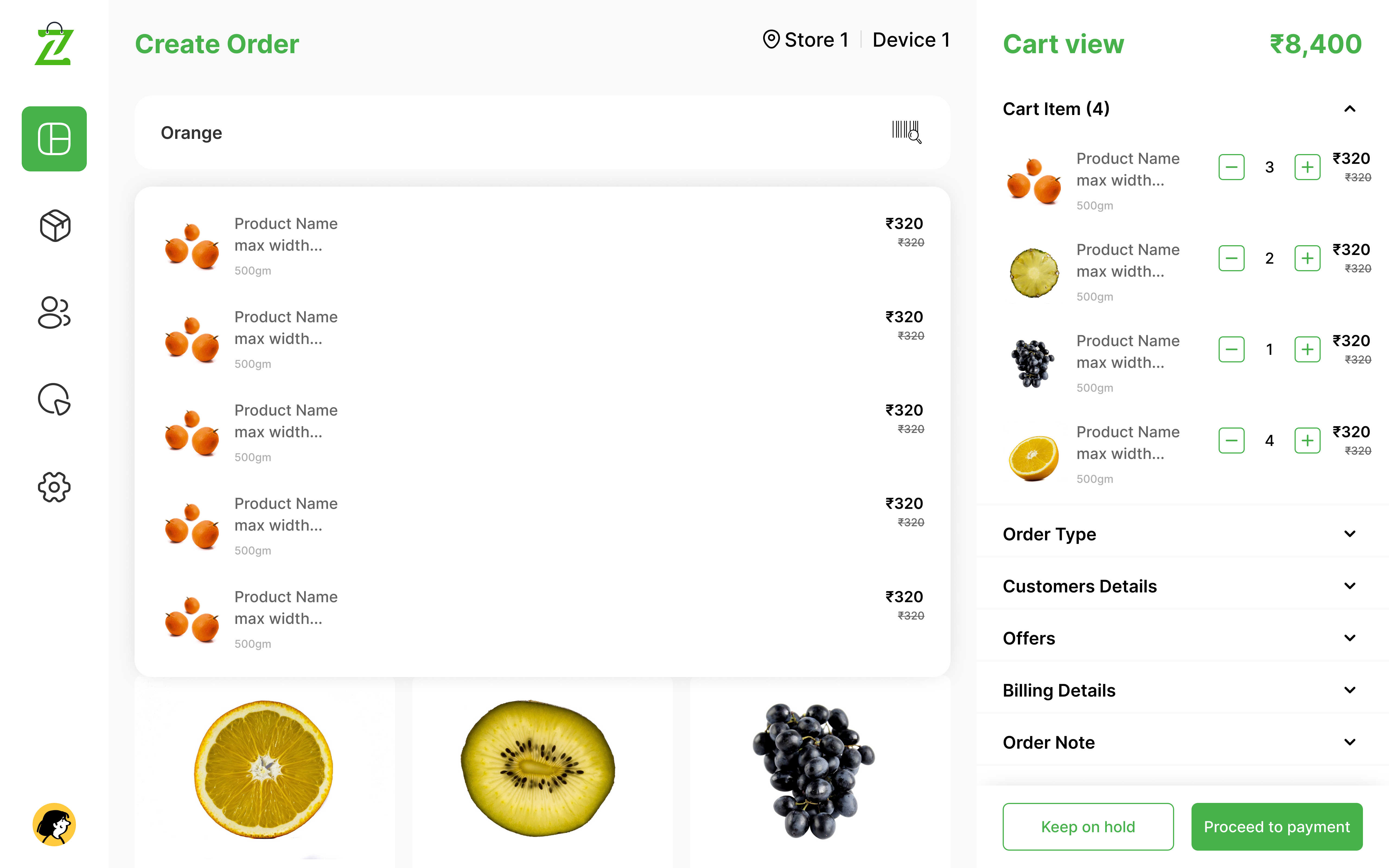Click the barcode scan icon

tap(906, 132)
